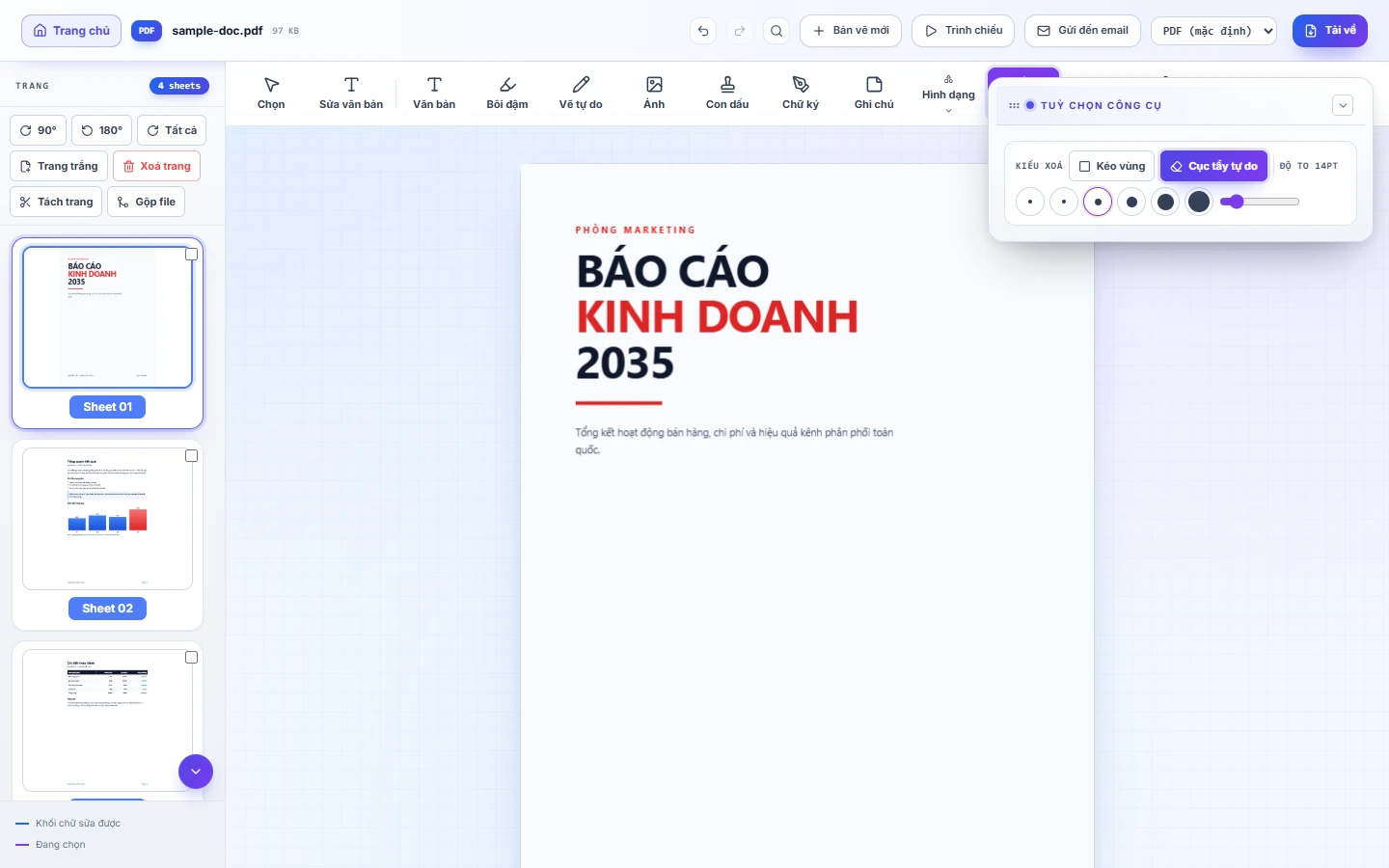Click the round purple scroll-down chevron button

coord(196,772)
